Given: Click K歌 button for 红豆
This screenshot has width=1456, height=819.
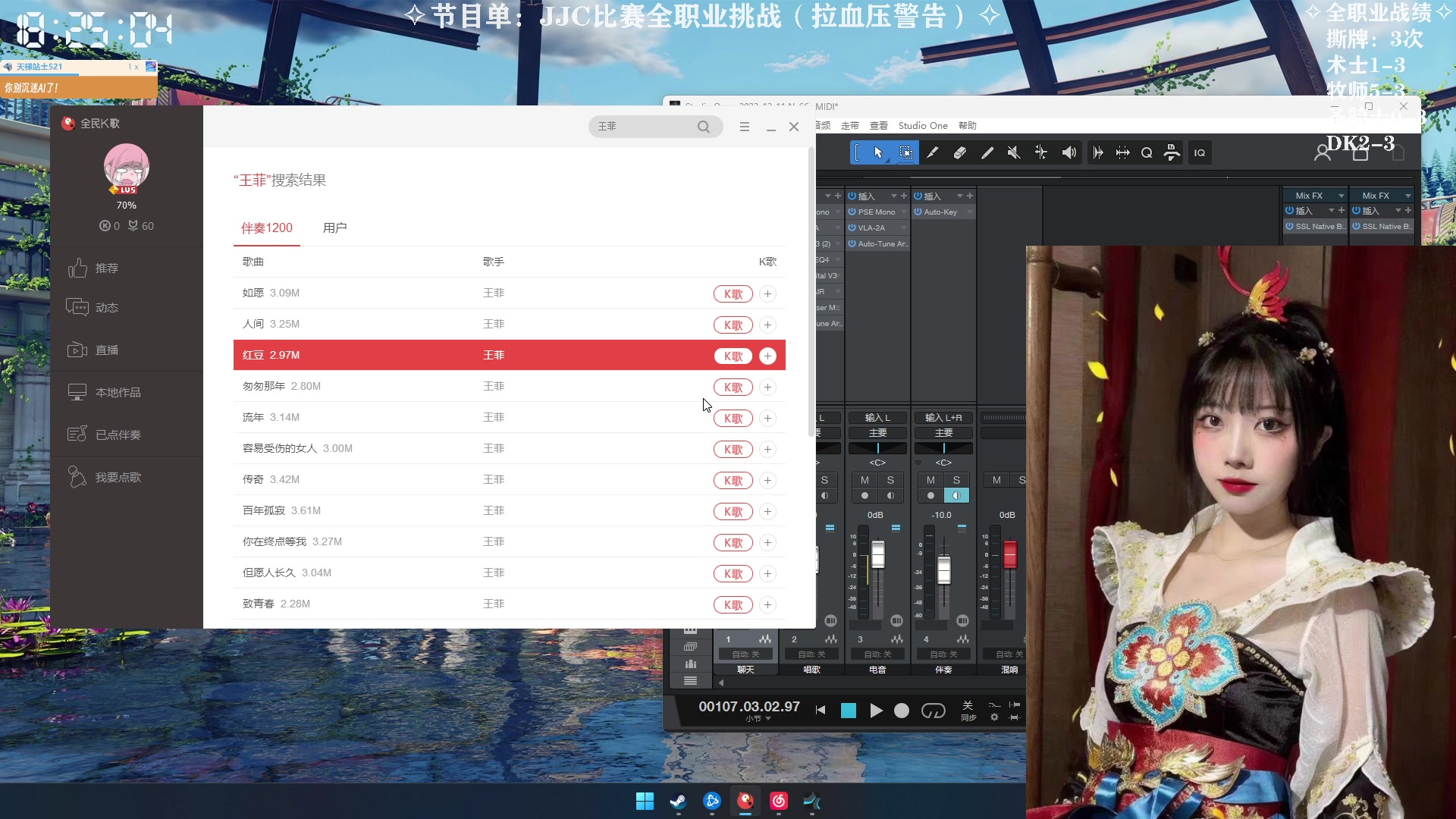Looking at the screenshot, I should (733, 356).
